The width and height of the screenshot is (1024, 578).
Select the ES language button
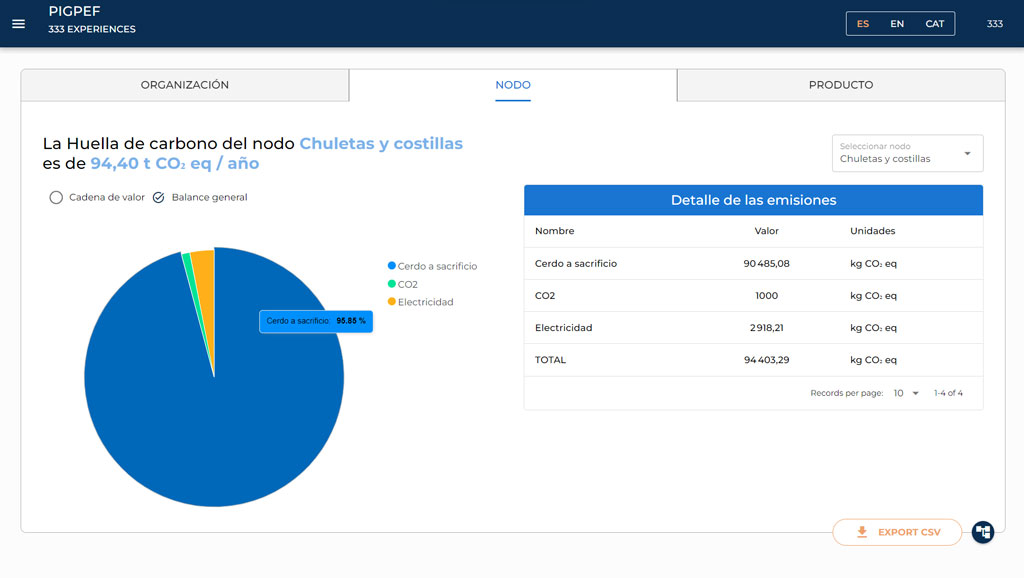pyautogui.click(x=862, y=24)
